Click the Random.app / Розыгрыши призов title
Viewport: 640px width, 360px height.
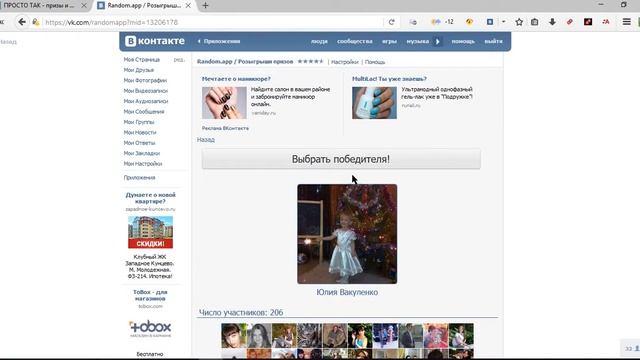coord(245,62)
